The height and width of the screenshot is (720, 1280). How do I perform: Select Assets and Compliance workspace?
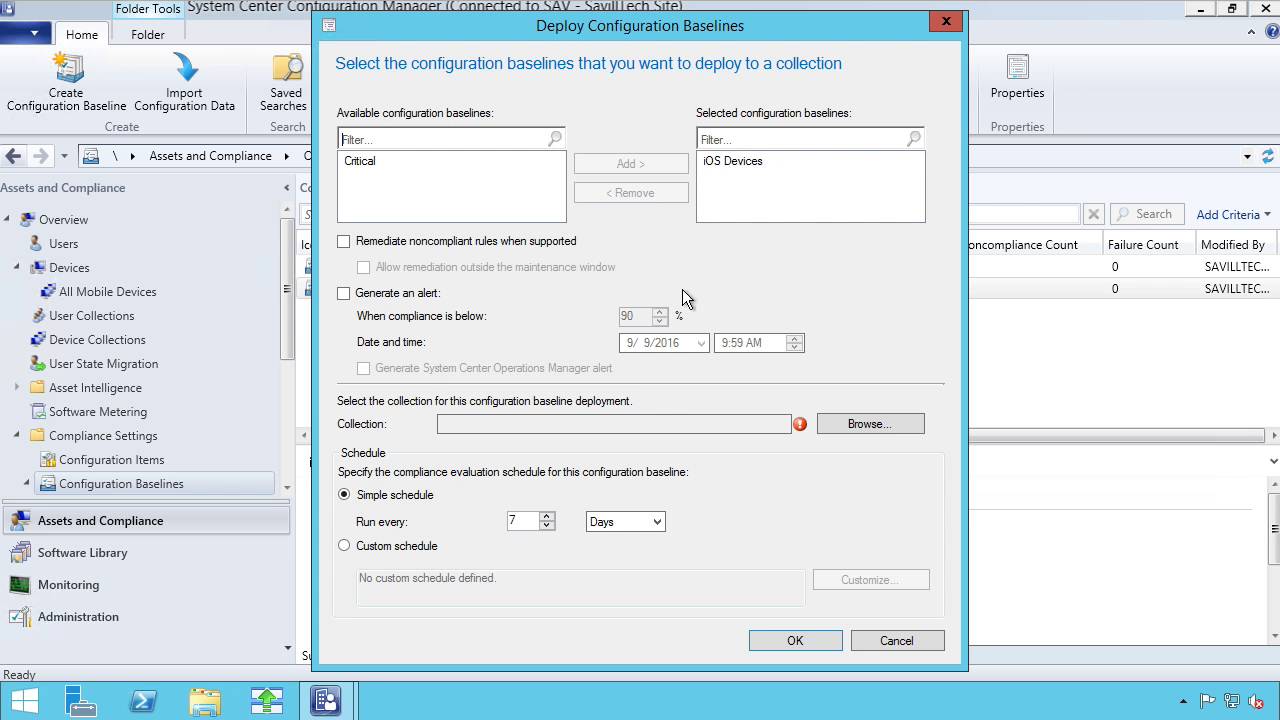[x=145, y=520]
